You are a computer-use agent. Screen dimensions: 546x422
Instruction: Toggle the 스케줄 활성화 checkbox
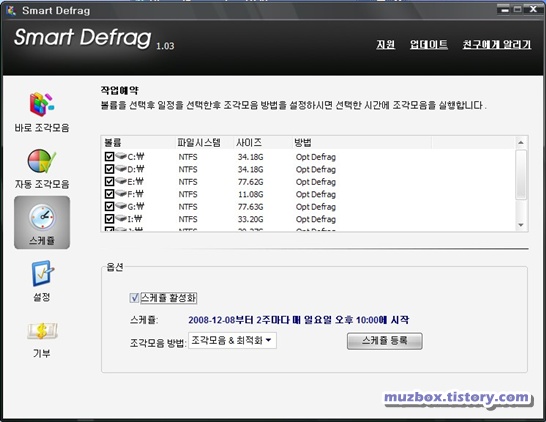point(134,298)
